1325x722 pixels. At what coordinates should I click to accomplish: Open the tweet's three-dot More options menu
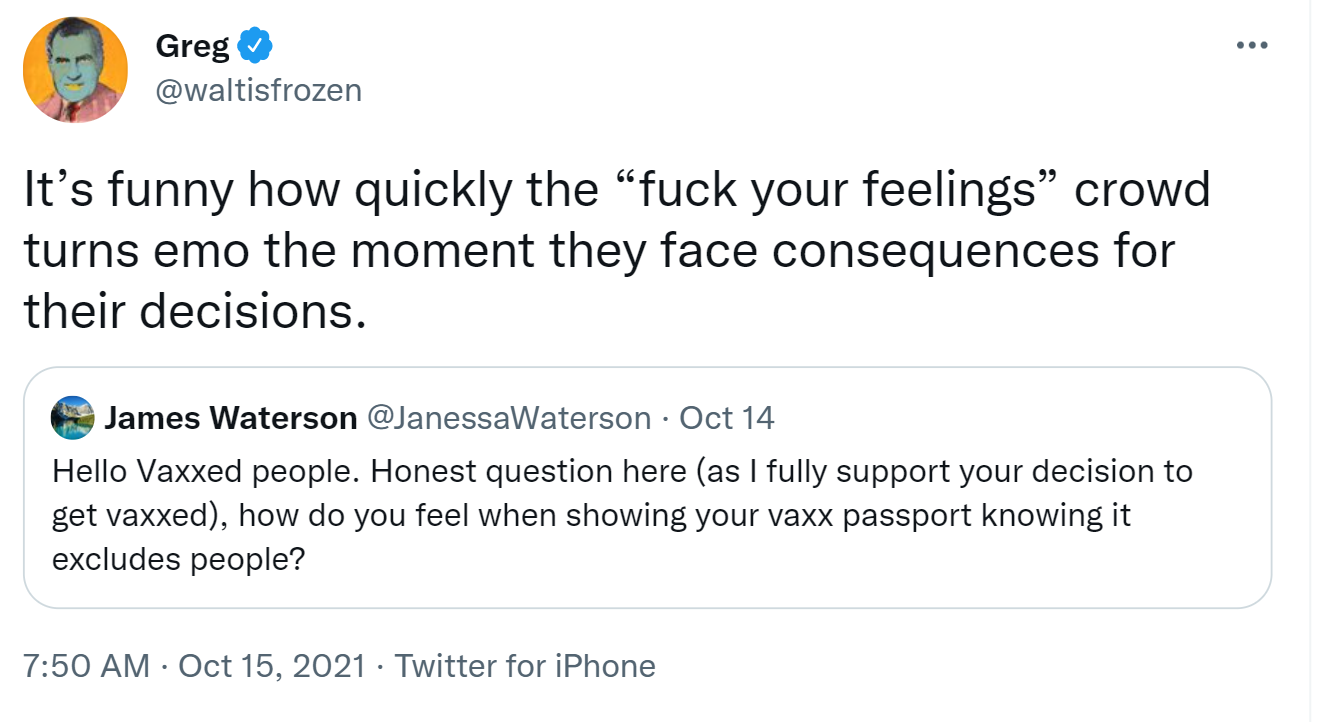1252,45
